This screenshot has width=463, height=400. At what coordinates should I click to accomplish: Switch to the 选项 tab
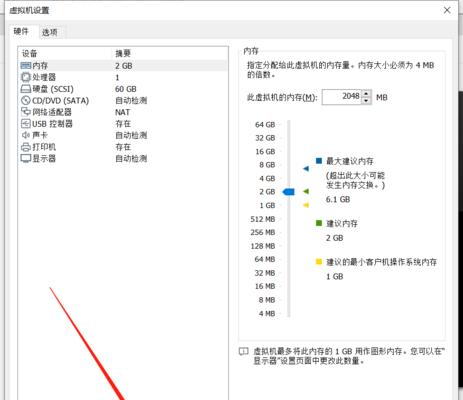(x=50, y=32)
